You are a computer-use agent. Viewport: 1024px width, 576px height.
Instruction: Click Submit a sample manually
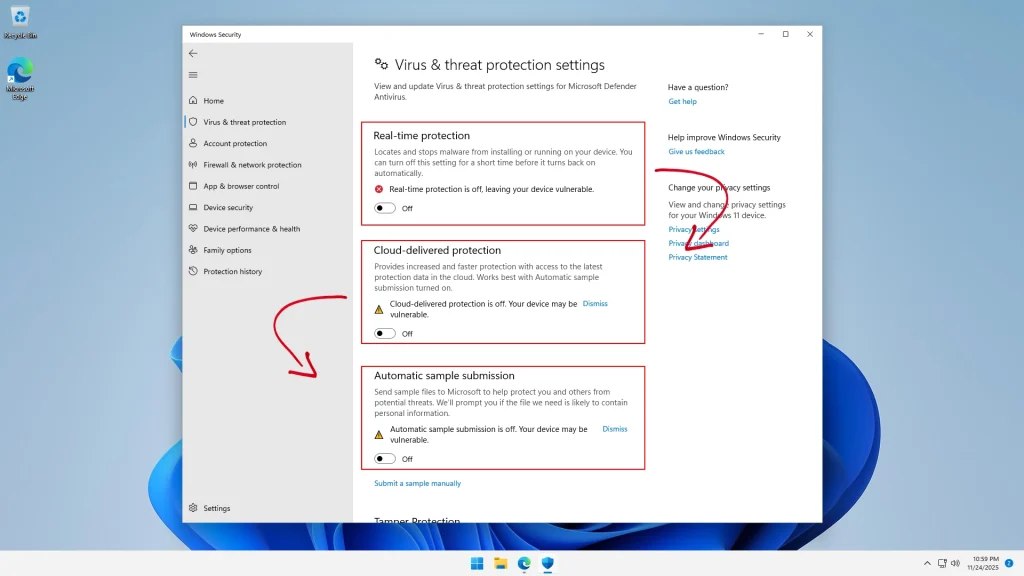[417, 483]
